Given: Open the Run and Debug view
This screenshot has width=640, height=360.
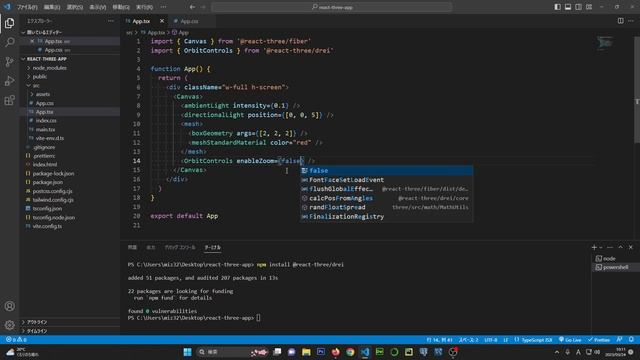Looking at the screenshot, I should click(x=9, y=81).
